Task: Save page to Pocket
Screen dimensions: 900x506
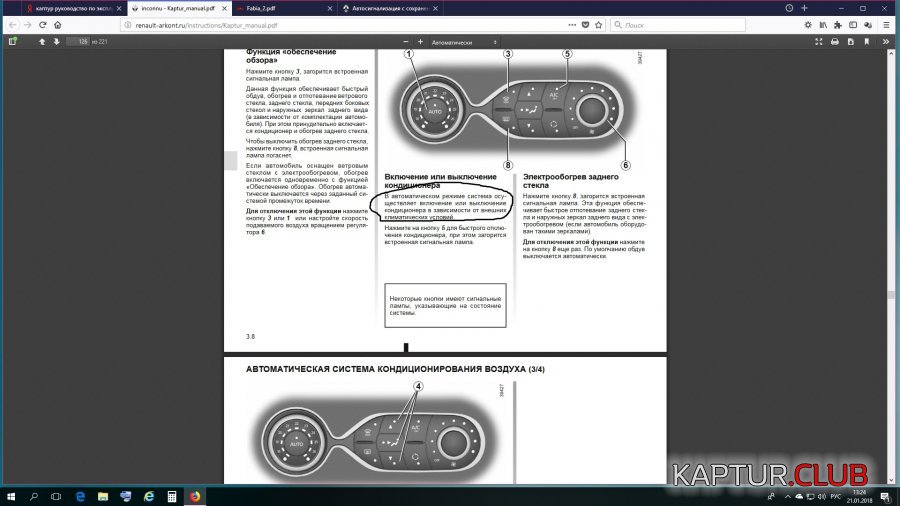Action: coord(585,25)
